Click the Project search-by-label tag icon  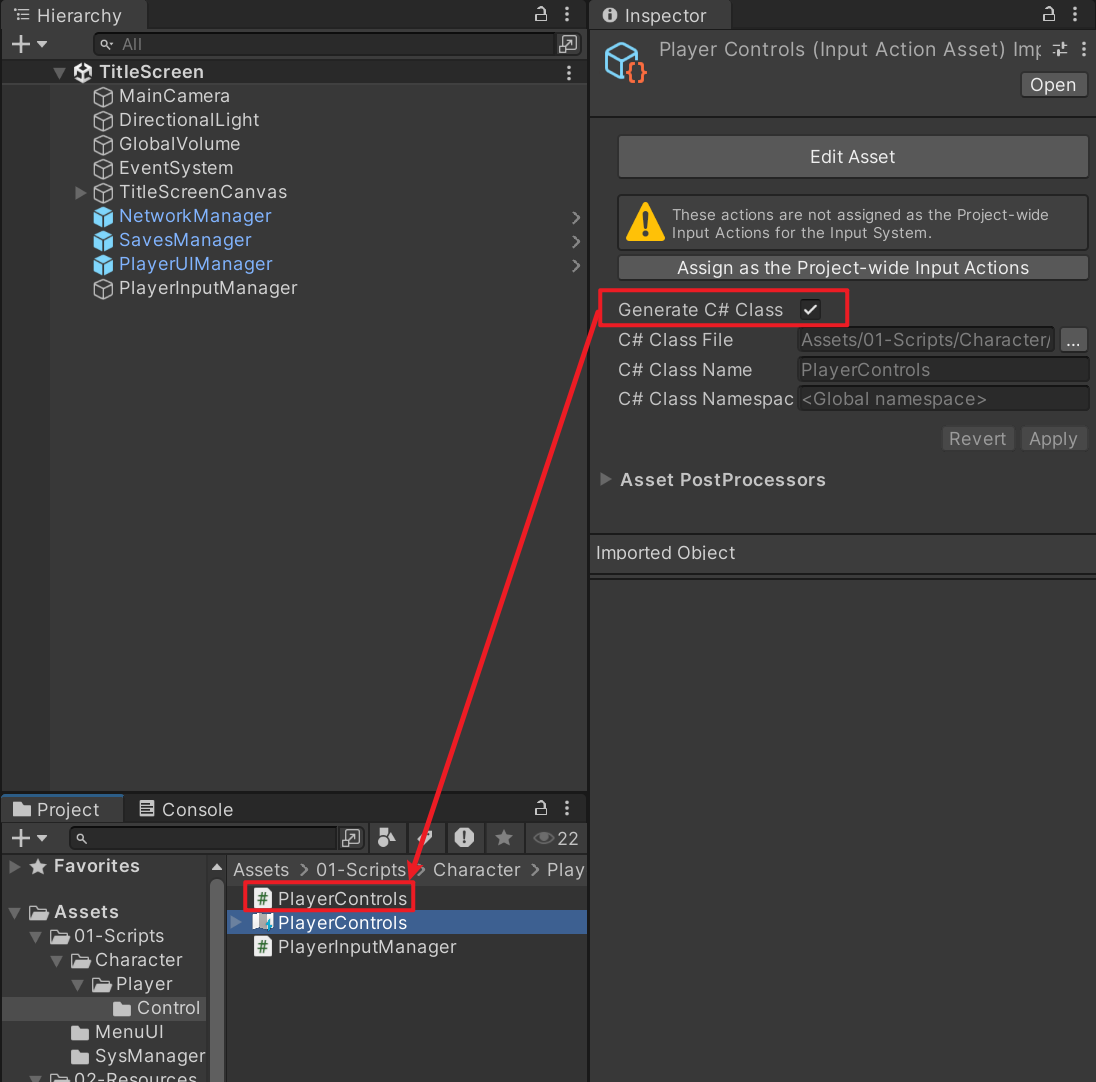point(425,837)
